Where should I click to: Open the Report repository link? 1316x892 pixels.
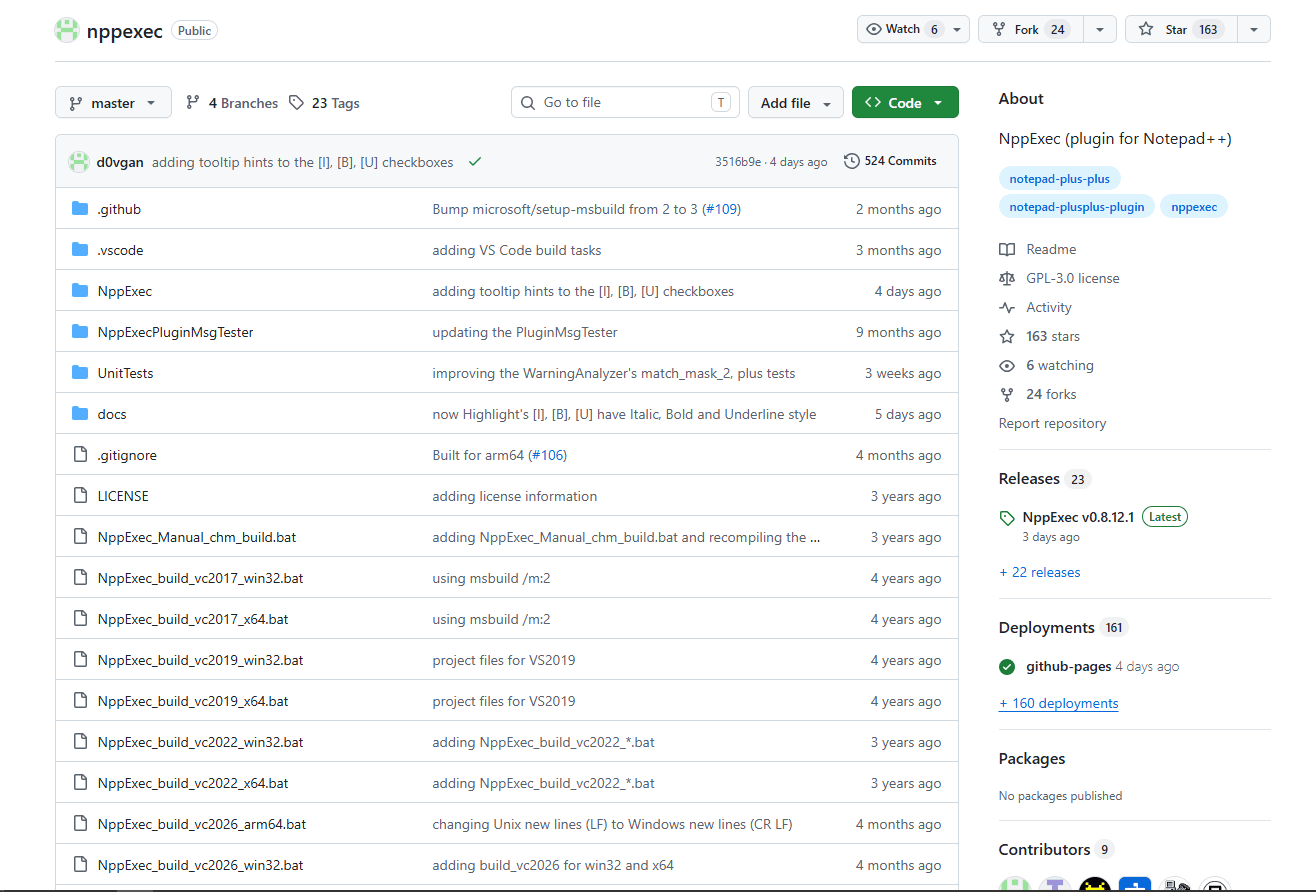click(x=1052, y=423)
